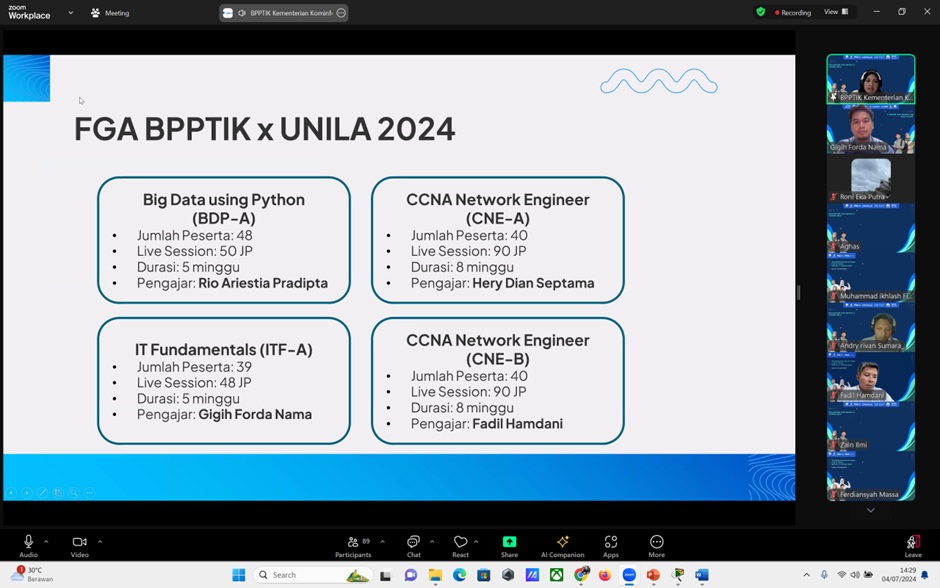Open AI Companion
The image size is (940, 588).
click(562, 545)
